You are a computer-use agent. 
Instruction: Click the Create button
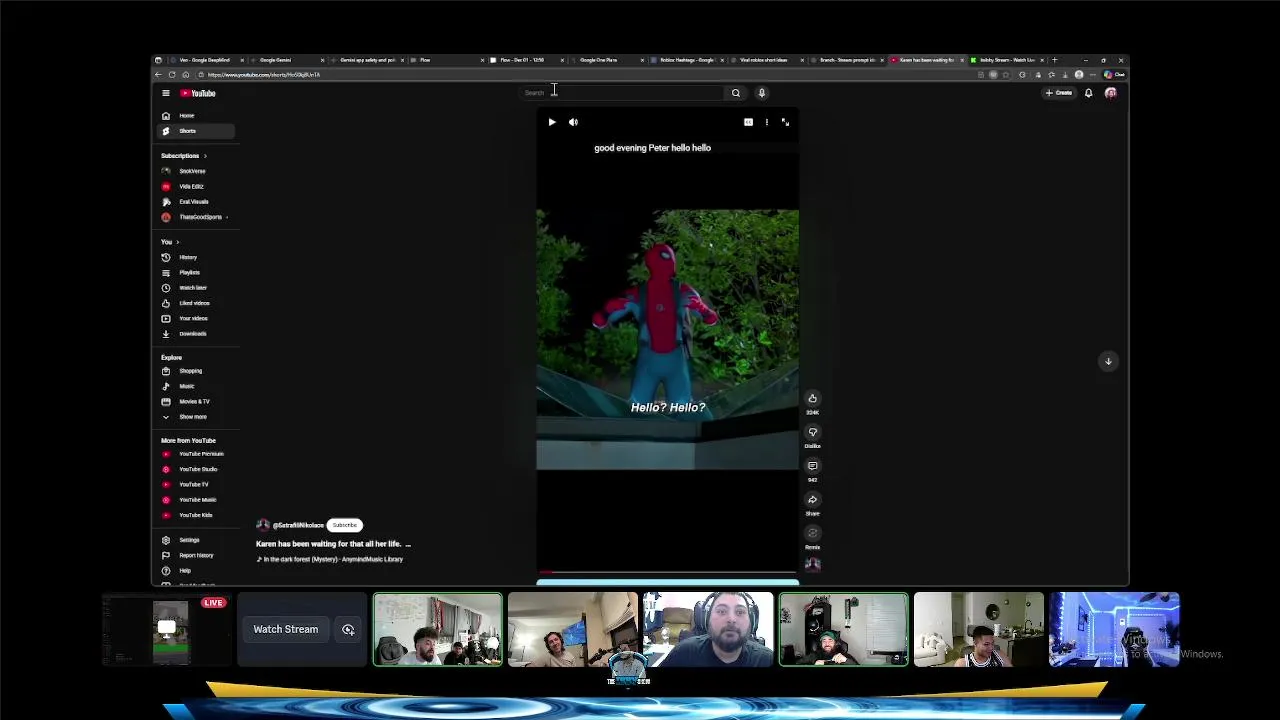tap(1058, 93)
